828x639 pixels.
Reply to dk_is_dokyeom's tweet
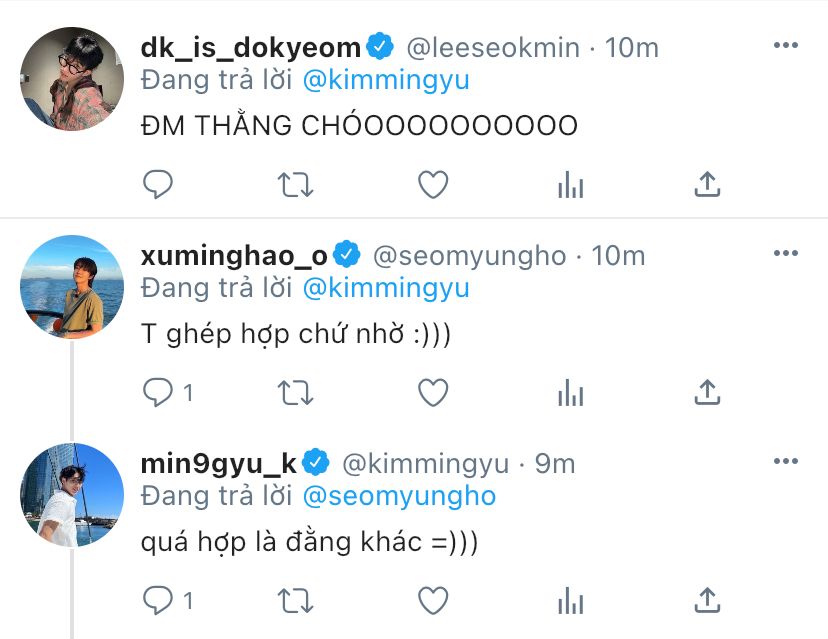158,184
